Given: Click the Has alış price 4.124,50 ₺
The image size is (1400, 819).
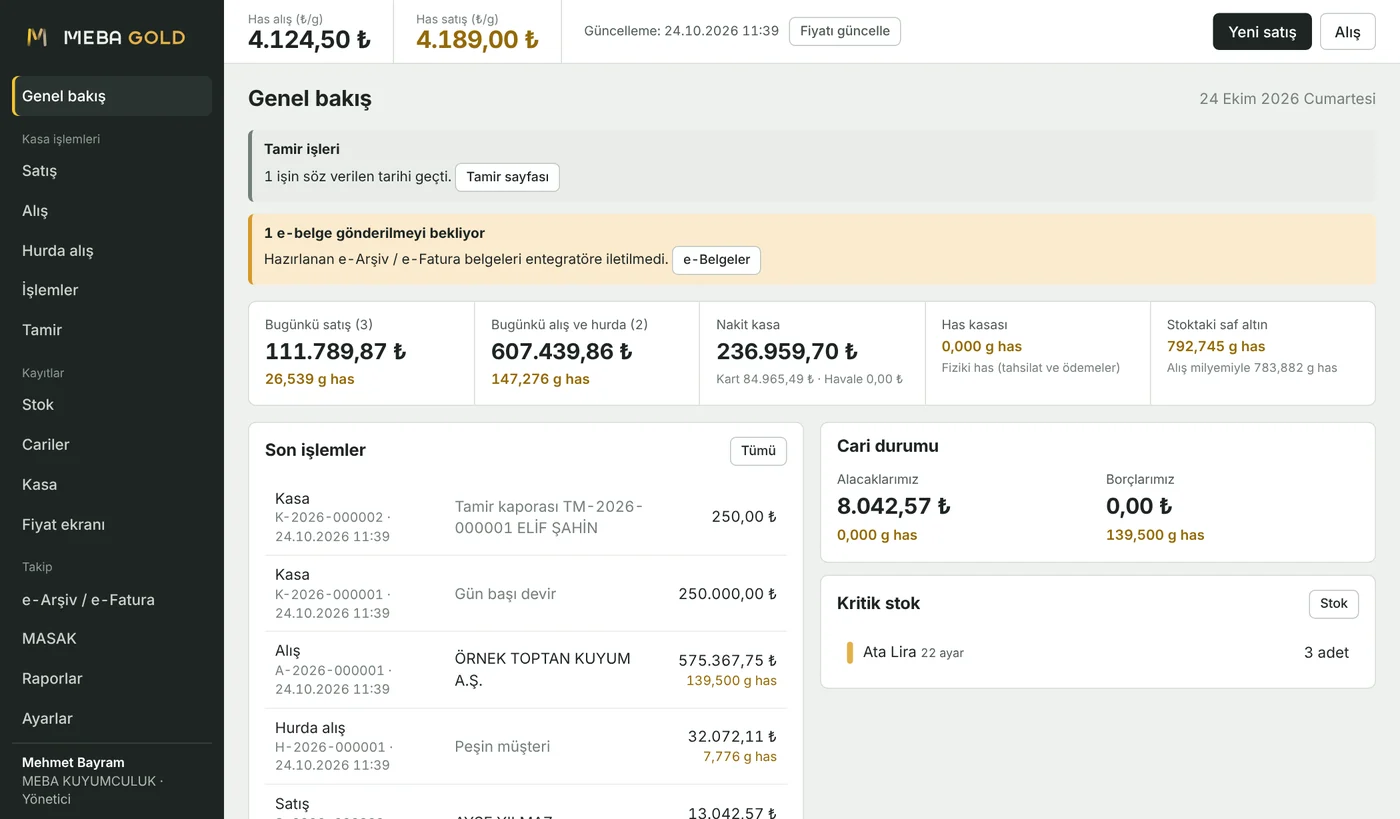Looking at the screenshot, I should click(309, 40).
